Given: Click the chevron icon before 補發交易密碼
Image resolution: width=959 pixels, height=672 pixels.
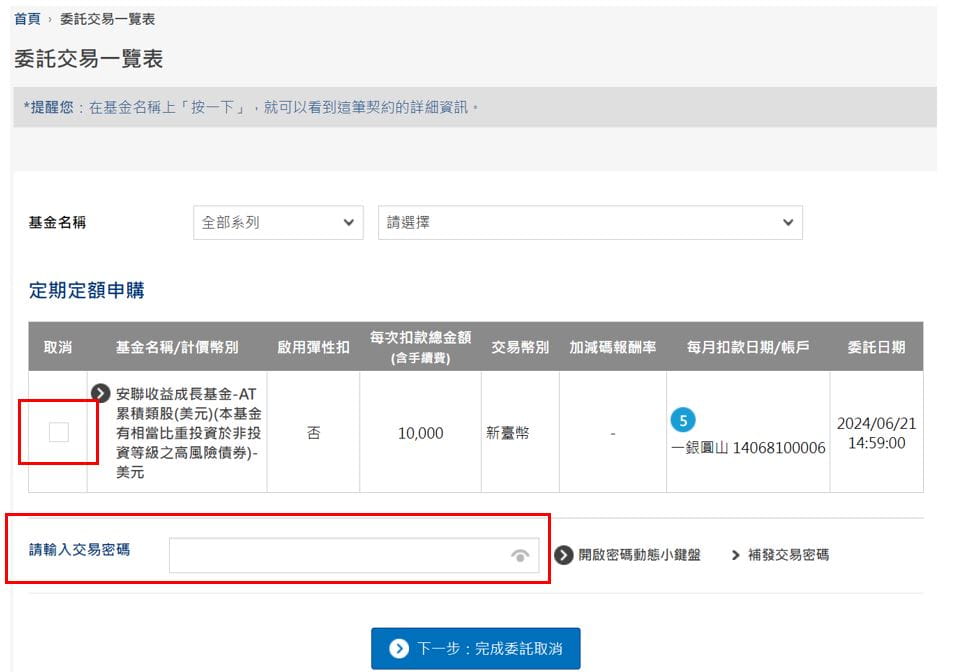Looking at the screenshot, I should 735,555.
